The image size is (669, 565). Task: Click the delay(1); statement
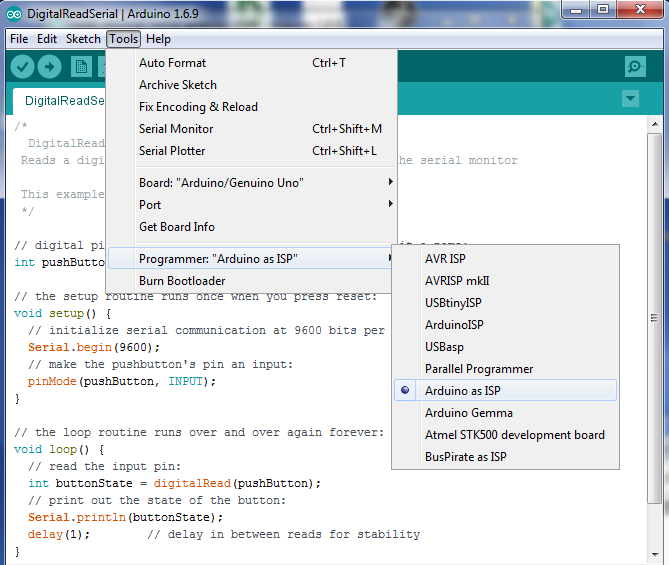tap(59, 534)
